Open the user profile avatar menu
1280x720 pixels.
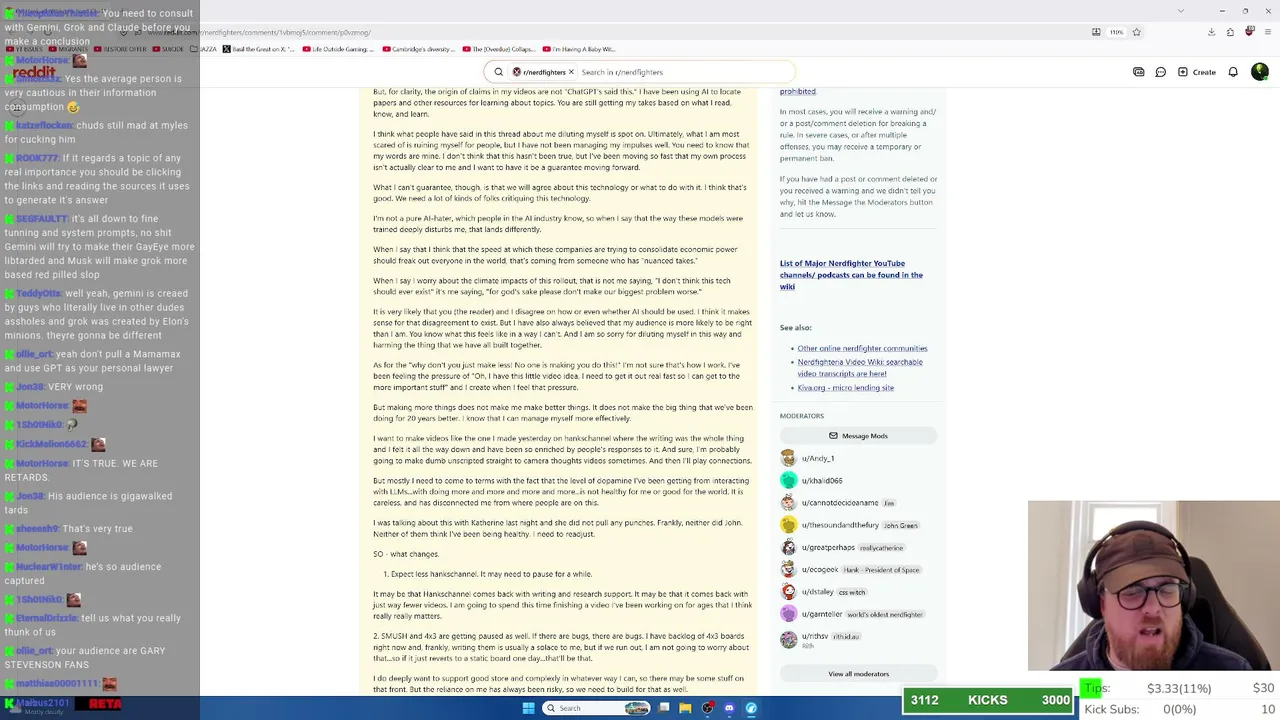click(1259, 72)
